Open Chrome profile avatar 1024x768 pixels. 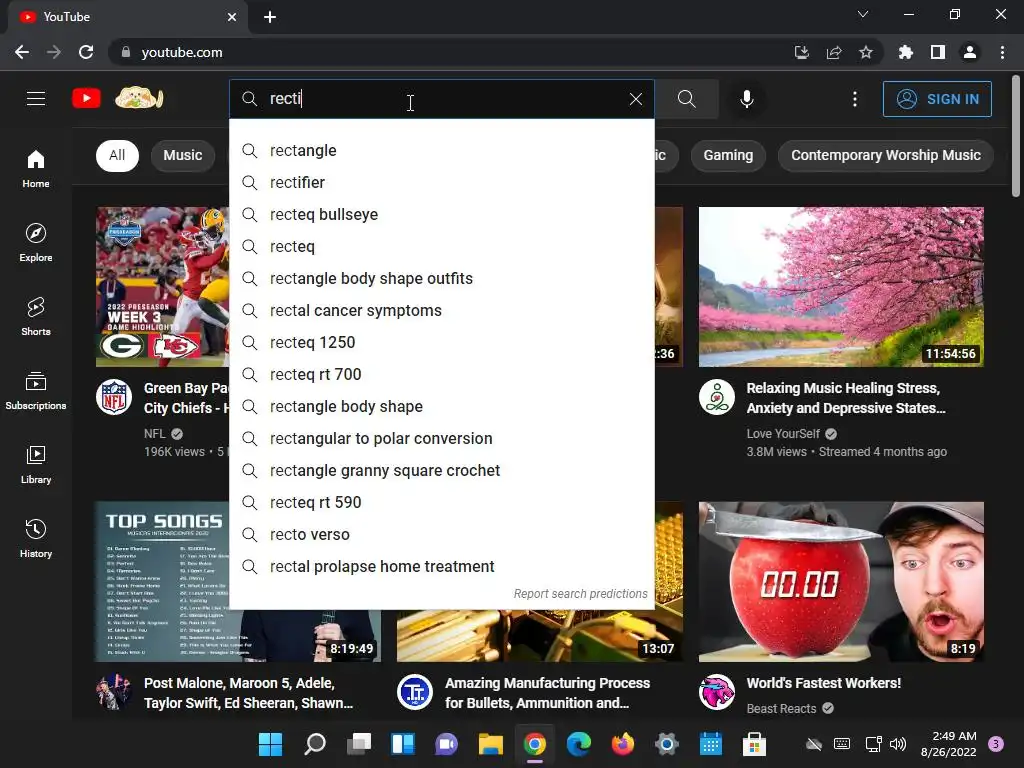(970, 52)
